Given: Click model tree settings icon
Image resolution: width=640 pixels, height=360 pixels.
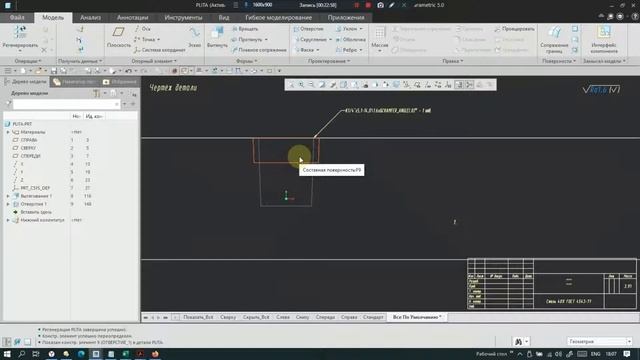Looking at the screenshot, I should 97,93.
